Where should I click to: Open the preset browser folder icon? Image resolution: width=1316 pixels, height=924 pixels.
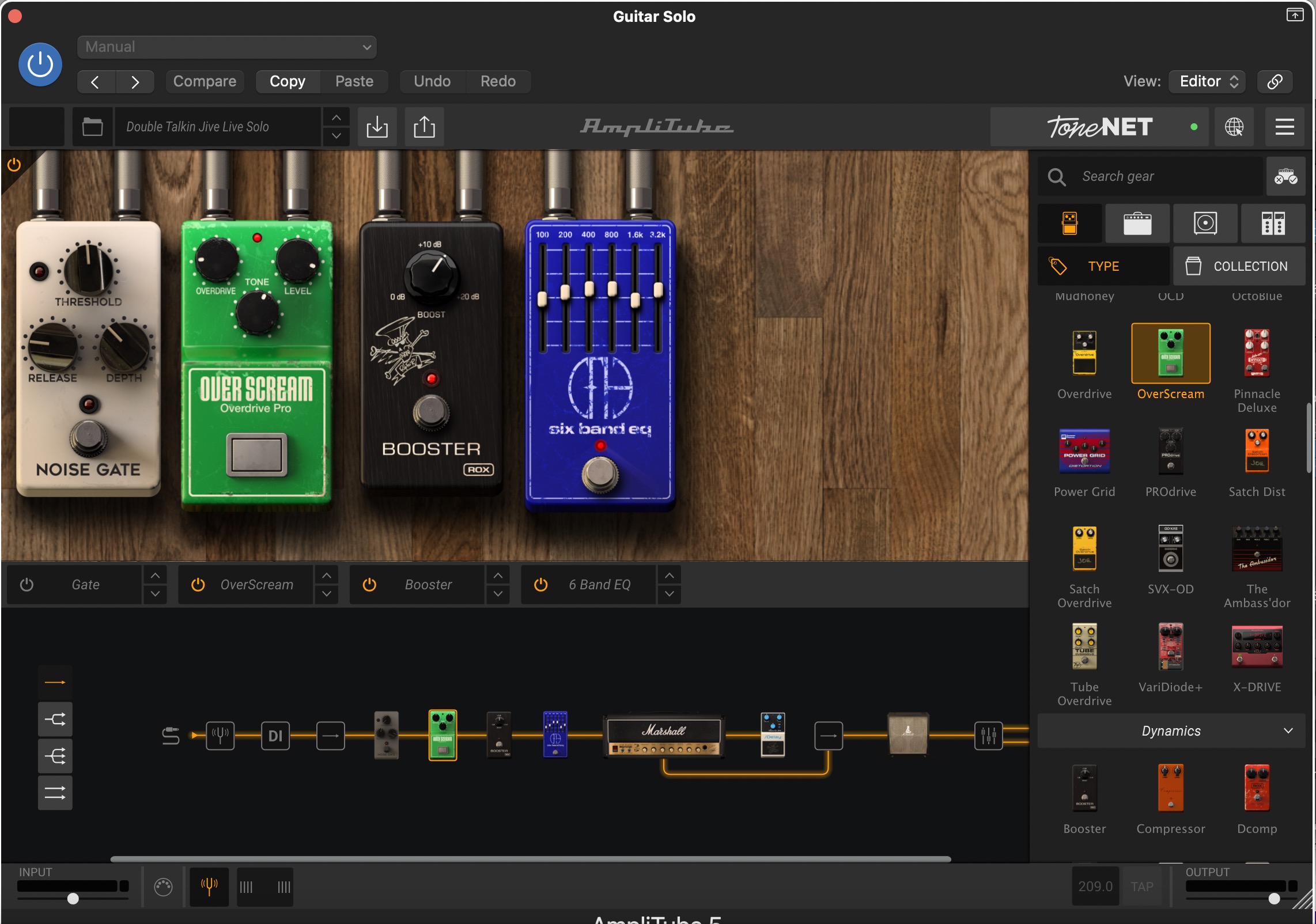(92, 127)
